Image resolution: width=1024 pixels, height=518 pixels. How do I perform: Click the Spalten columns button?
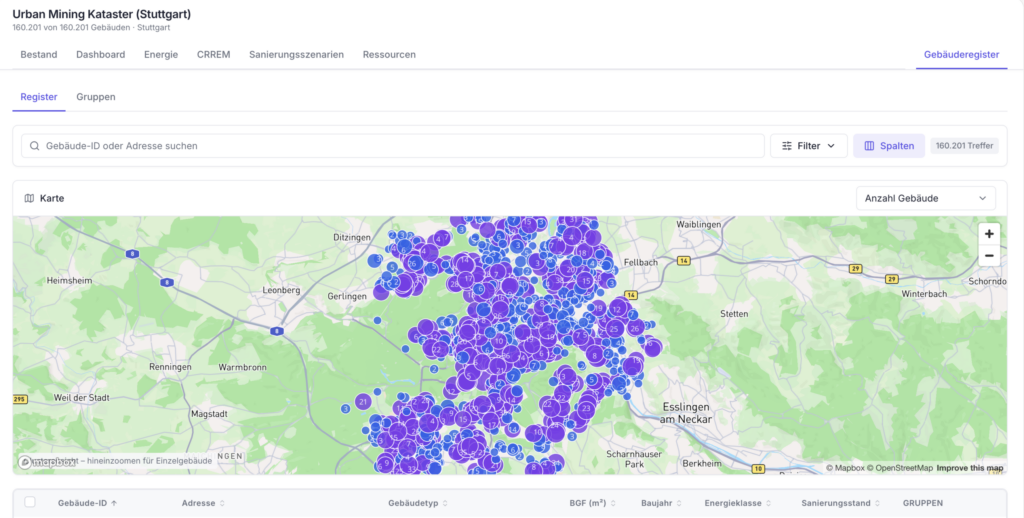click(889, 146)
